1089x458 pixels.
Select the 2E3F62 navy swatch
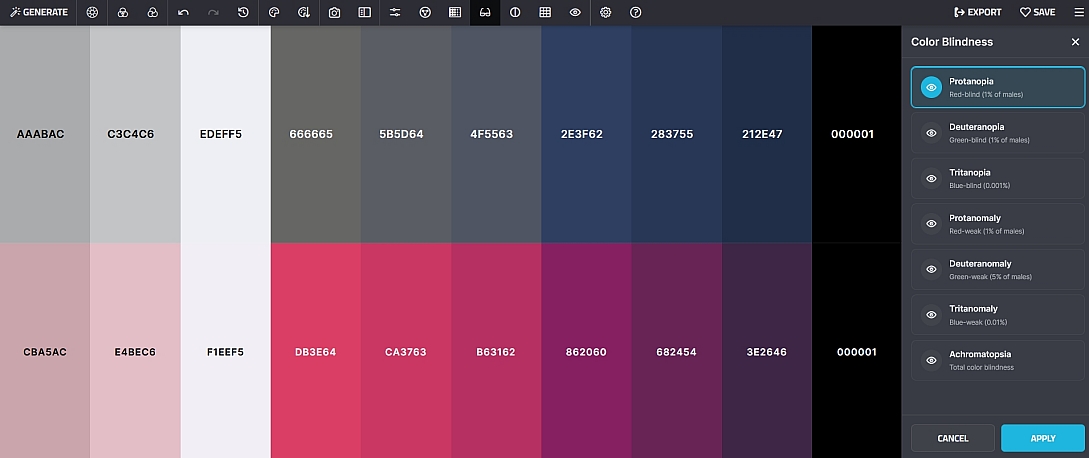586,135
